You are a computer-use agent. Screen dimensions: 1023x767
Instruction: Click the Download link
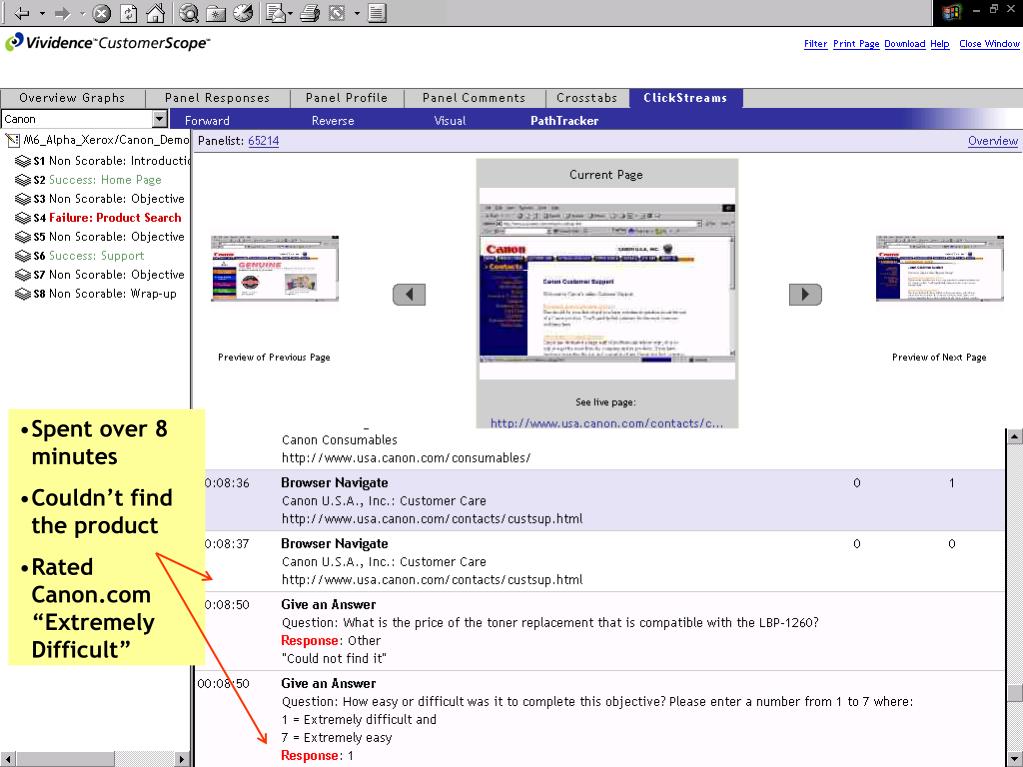(x=904, y=44)
